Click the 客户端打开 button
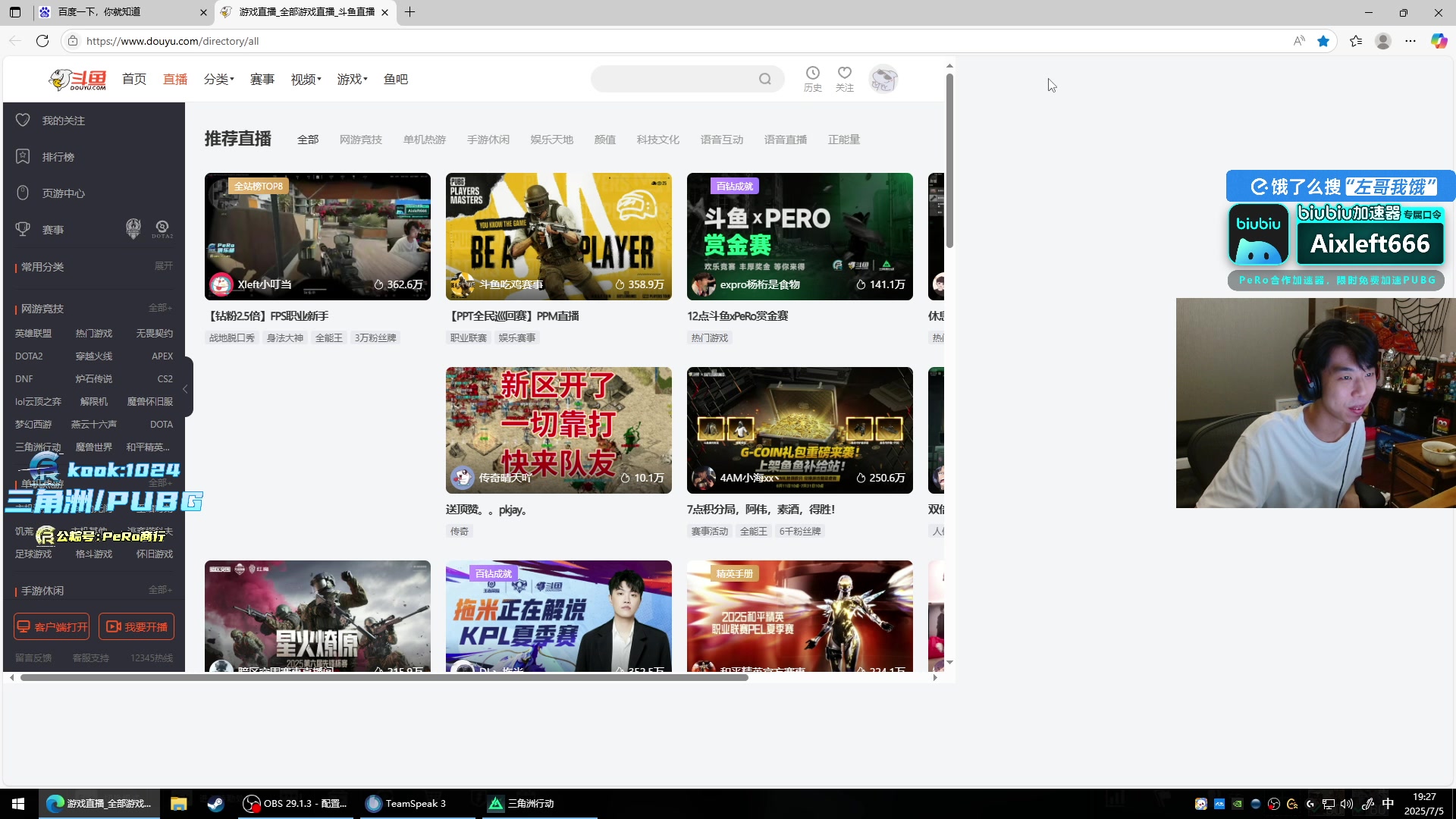Screen dimensions: 1456x819 [x=52, y=627]
